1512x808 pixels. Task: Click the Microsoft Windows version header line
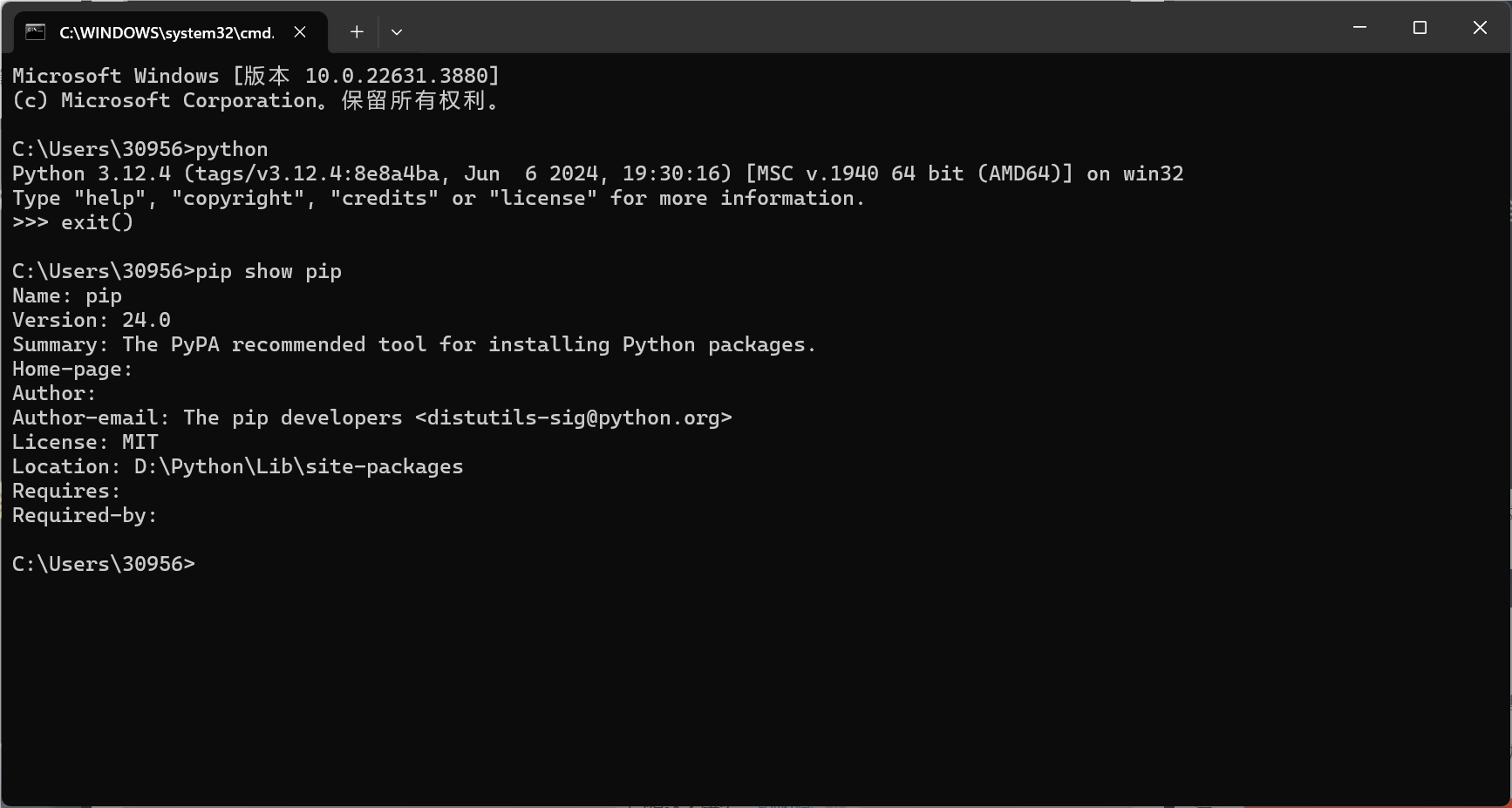tap(255, 76)
